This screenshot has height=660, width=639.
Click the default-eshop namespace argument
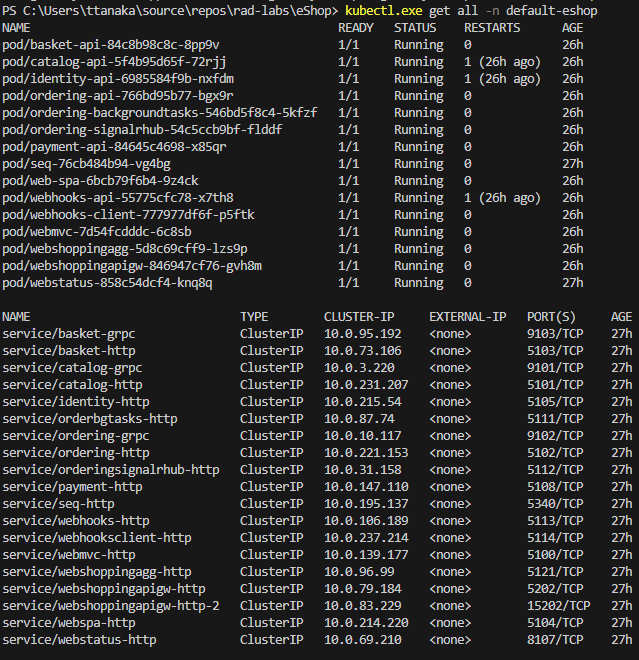[551, 11]
